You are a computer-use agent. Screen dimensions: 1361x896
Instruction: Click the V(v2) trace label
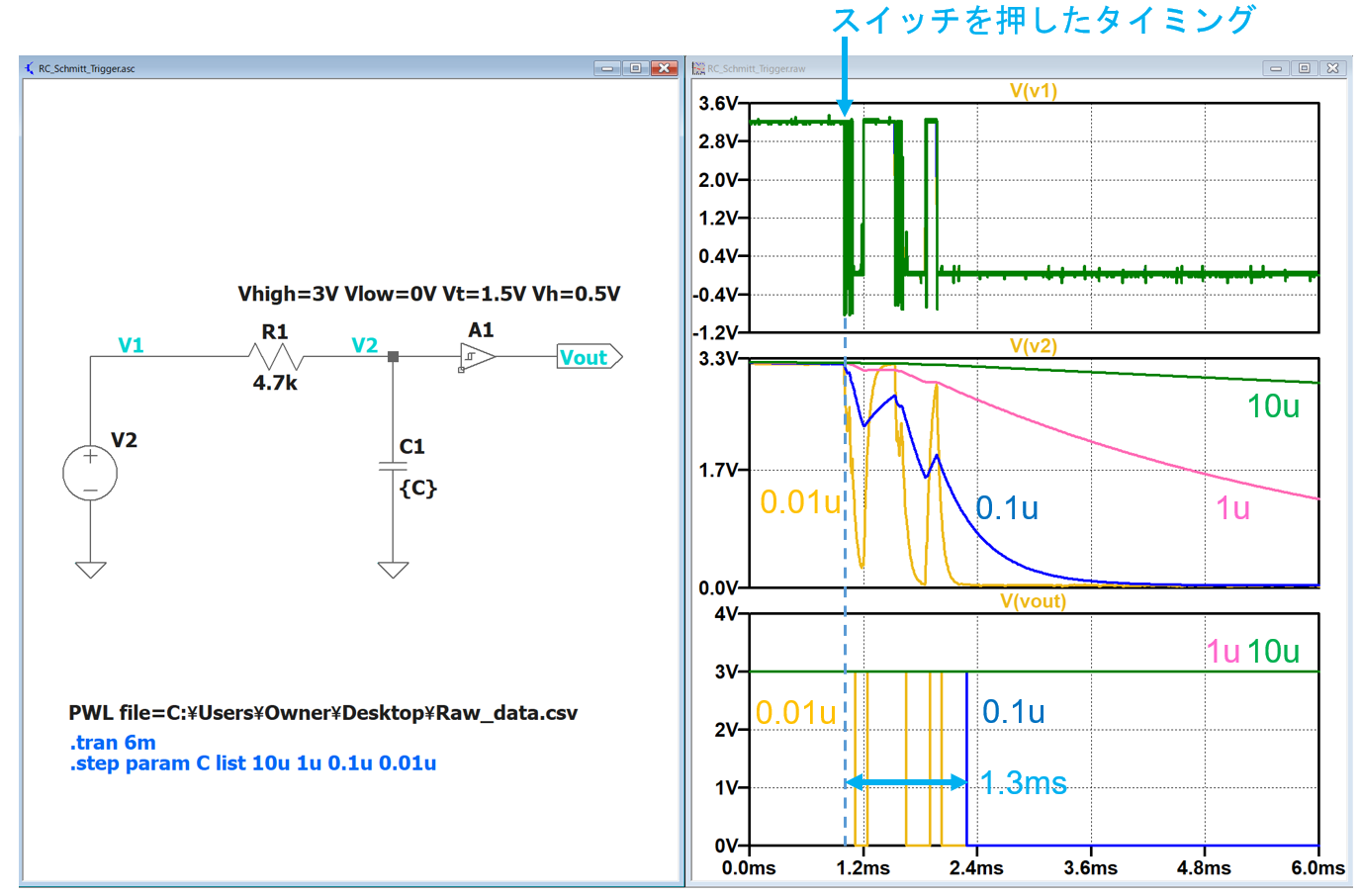[x=1033, y=346]
